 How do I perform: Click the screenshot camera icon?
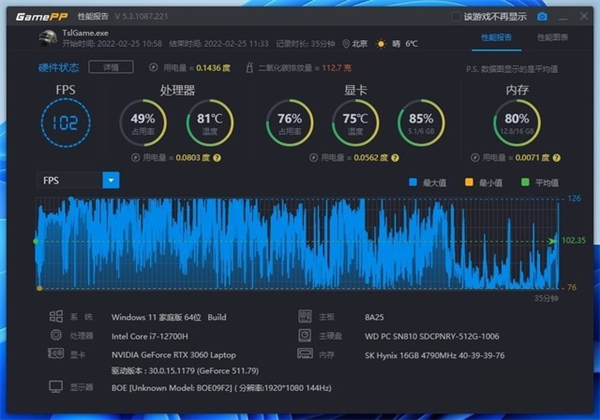[543, 17]
